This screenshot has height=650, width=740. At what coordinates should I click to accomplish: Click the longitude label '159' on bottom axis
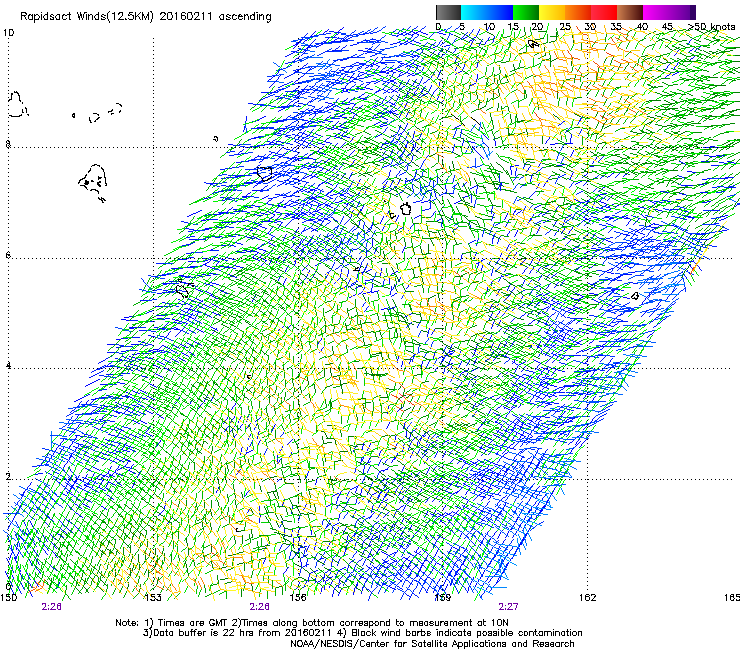pos(443,598)
